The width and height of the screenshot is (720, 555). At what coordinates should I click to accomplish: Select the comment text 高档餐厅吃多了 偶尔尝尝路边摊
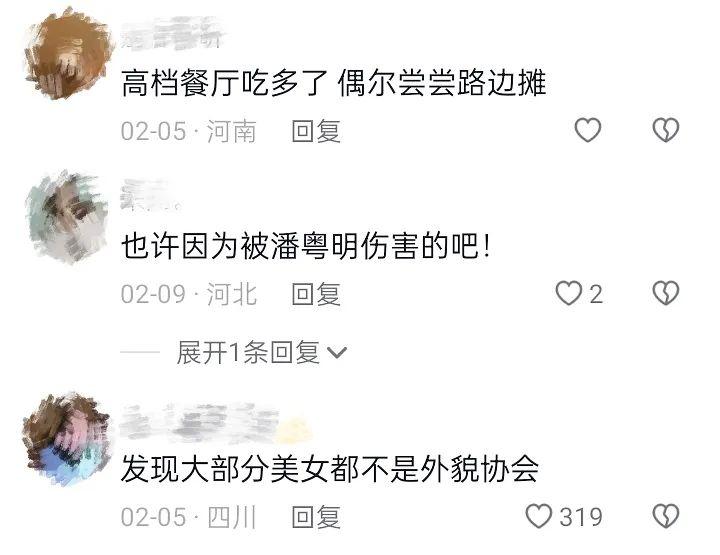click(334, 83)
